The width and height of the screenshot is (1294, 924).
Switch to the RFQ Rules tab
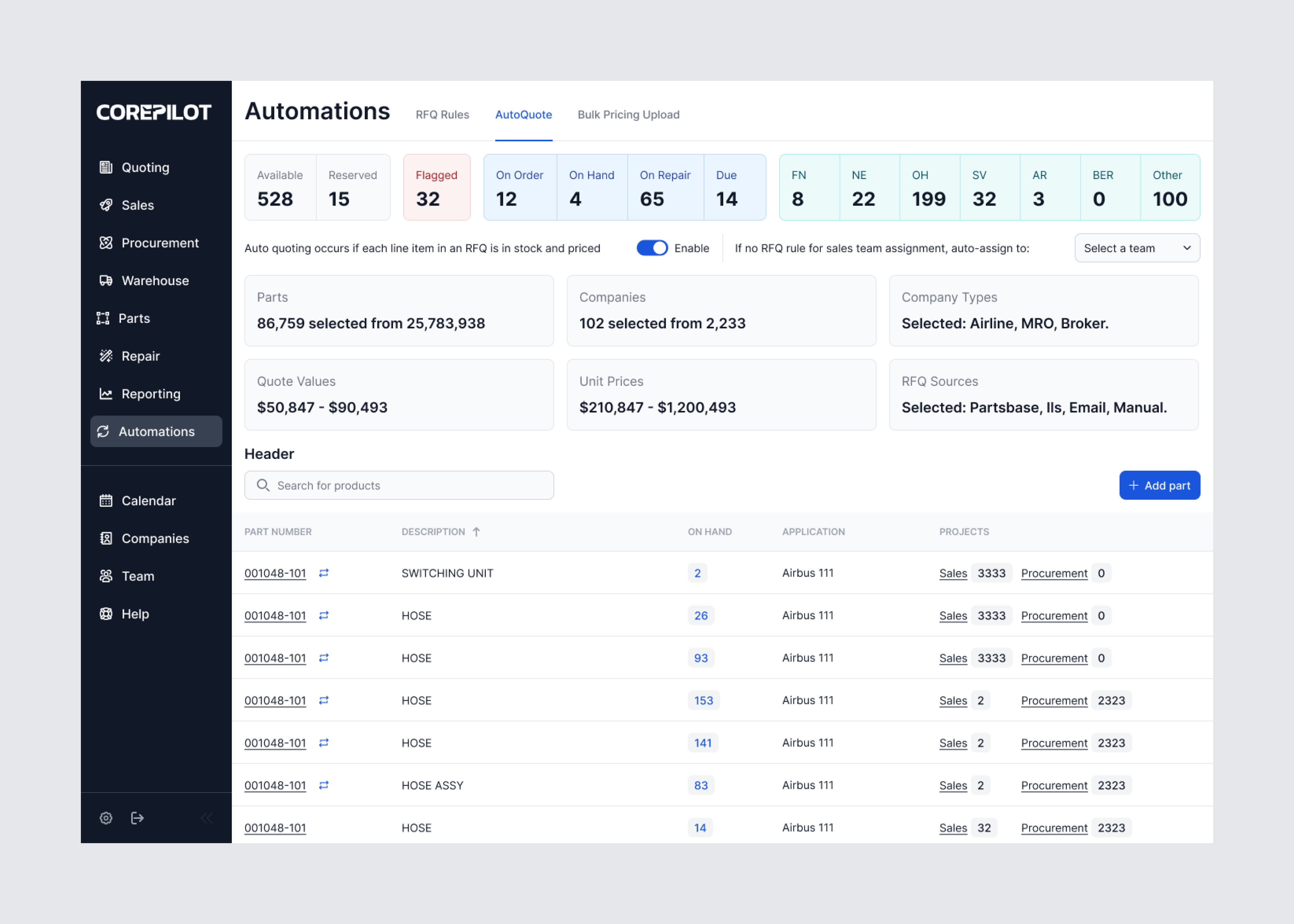(x=442, y=114)
